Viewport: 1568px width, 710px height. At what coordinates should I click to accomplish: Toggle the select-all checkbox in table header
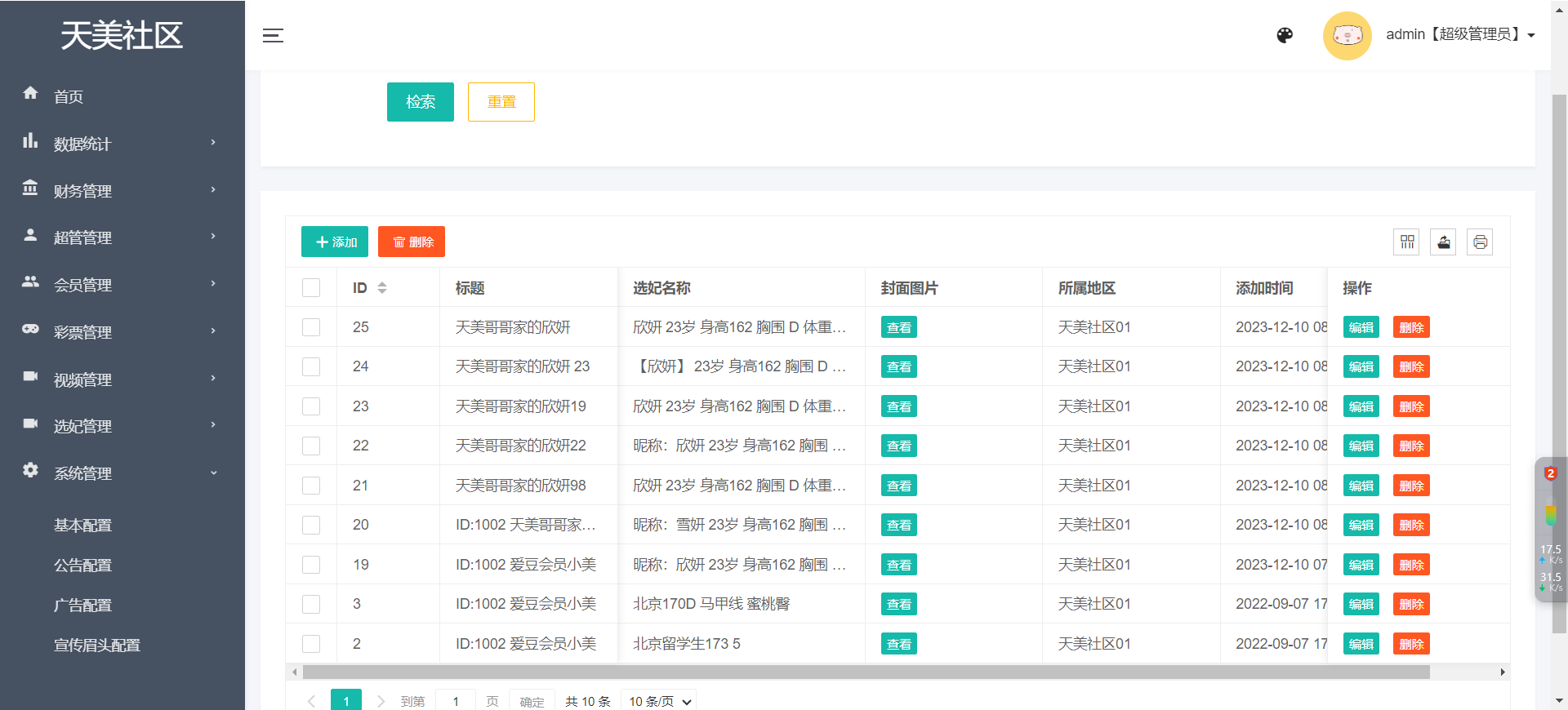tap(311, 288)
